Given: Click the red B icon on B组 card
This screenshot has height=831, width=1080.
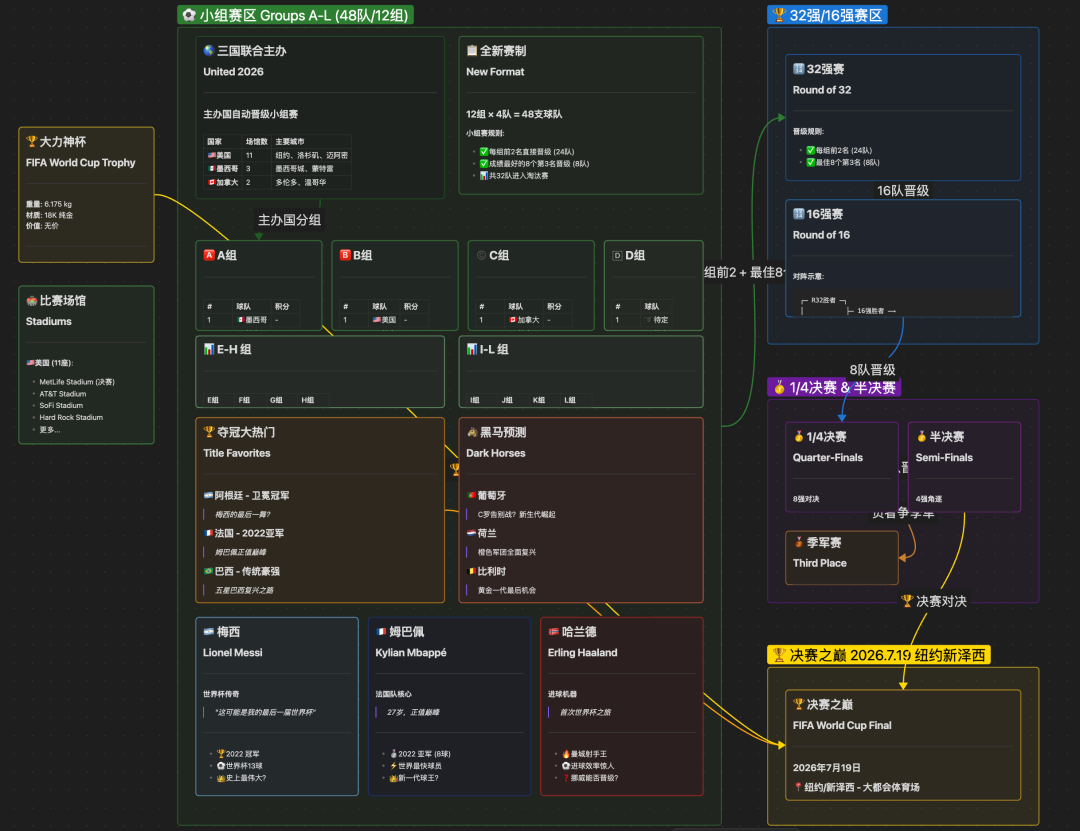Looking at the screenshot, I should click(x=345, y=255).
